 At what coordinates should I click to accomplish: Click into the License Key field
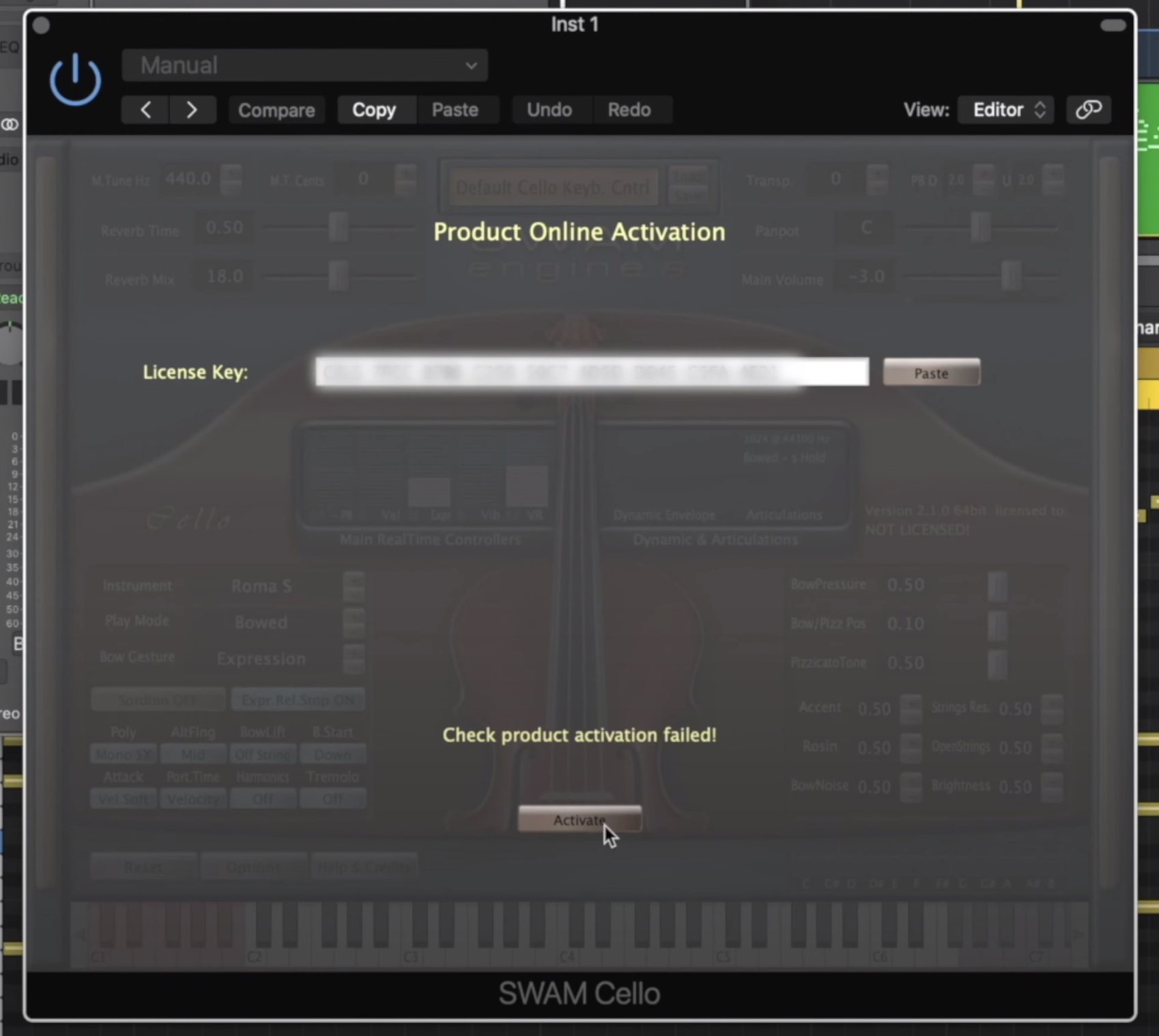592,372
